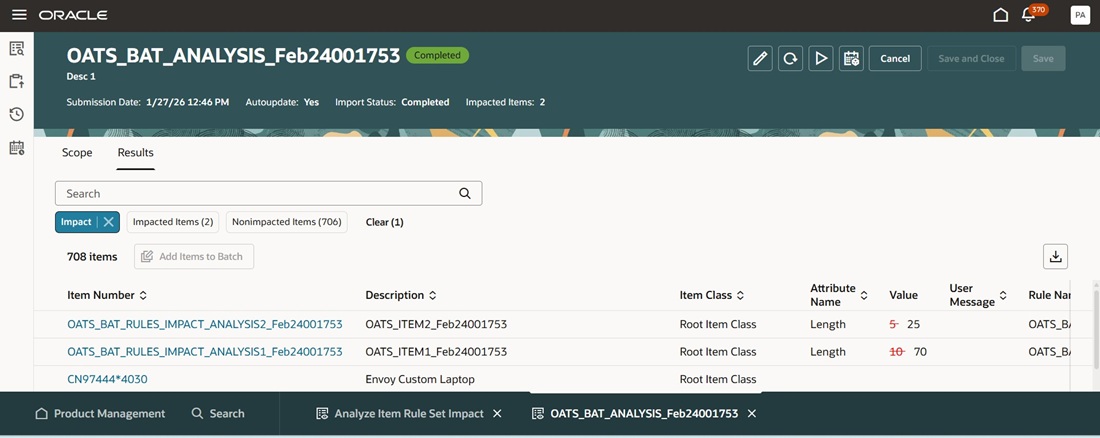Click the Submission Date 1/27/26 12:46 PM text
This screenshot has height=438, width=1100.
(x=148, y=102)
